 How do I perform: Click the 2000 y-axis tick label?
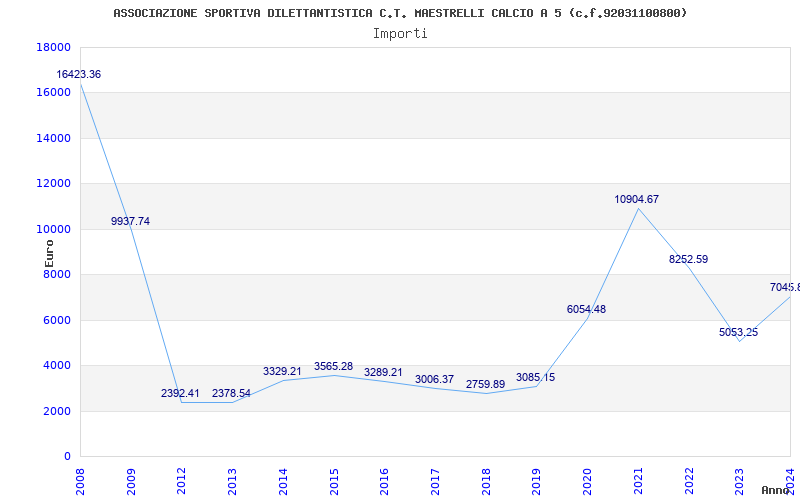point(57,411)
